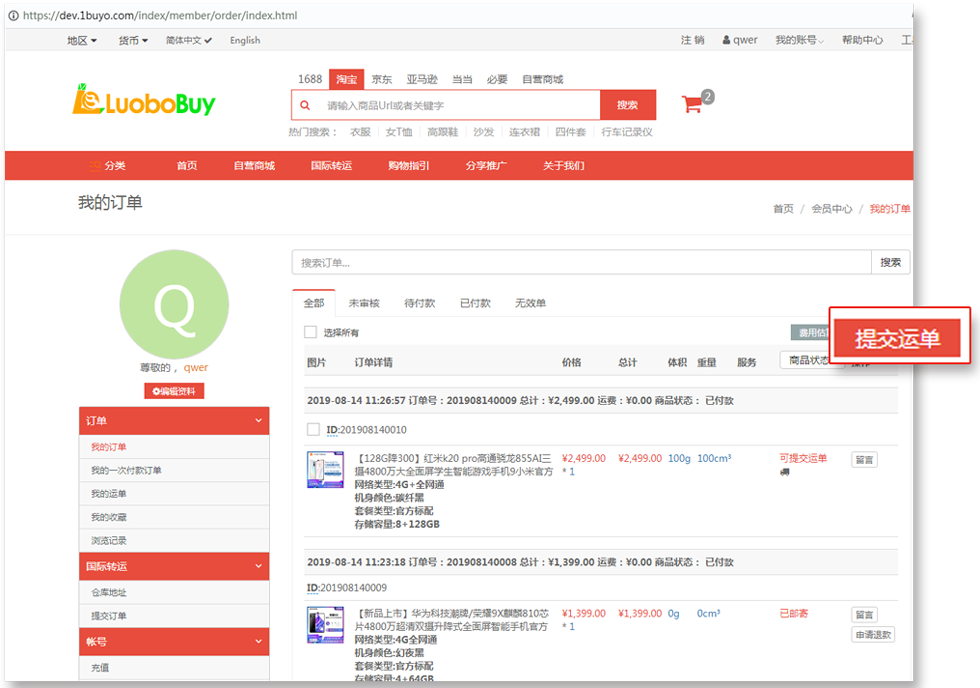The width and height of the screenshot is (980, 688).
Task: Open the 分类 category menu icon
Action: (x=95, y=166)
